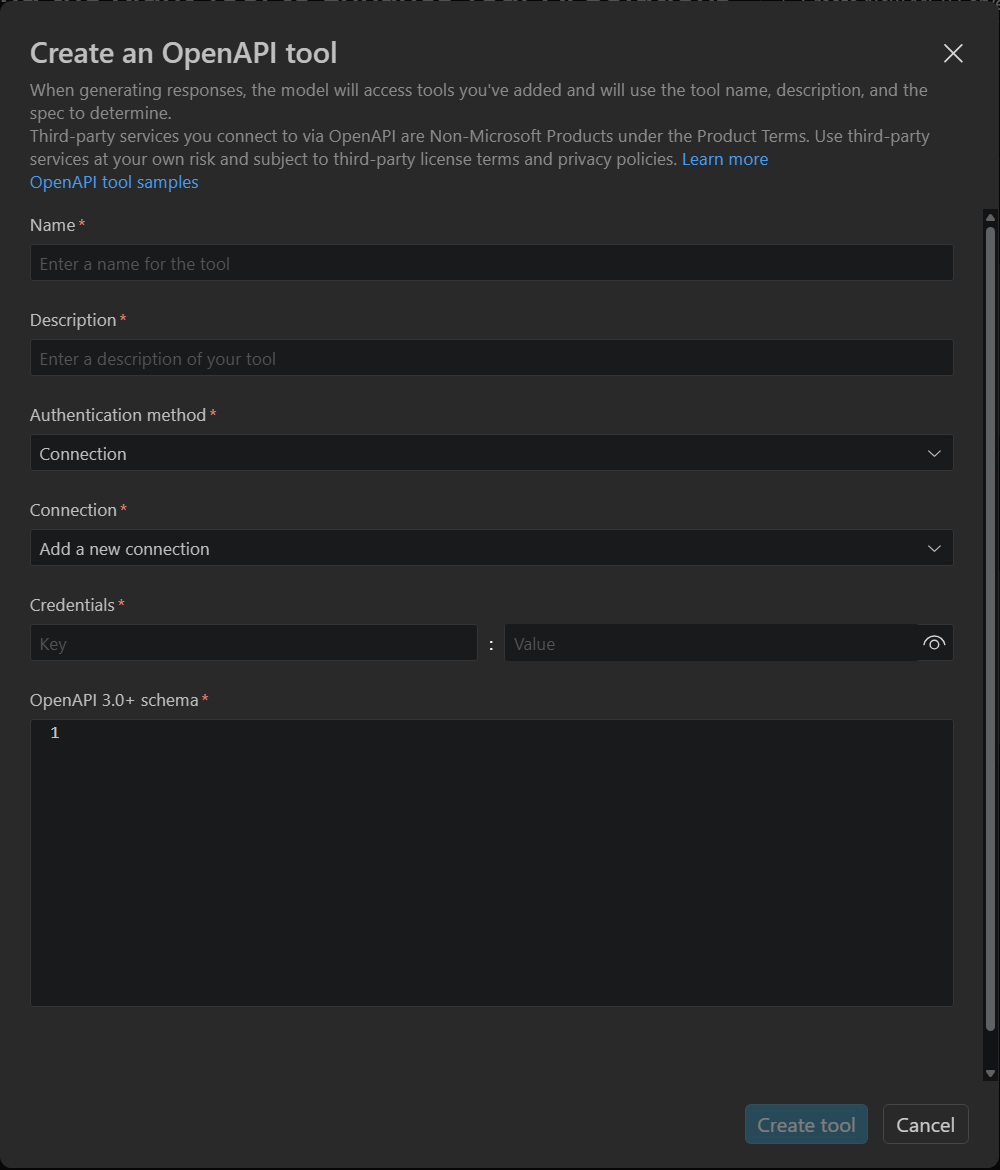Cancel the dialog
Viewport: 1000px width, 1170px height.
coord(925,1124)
